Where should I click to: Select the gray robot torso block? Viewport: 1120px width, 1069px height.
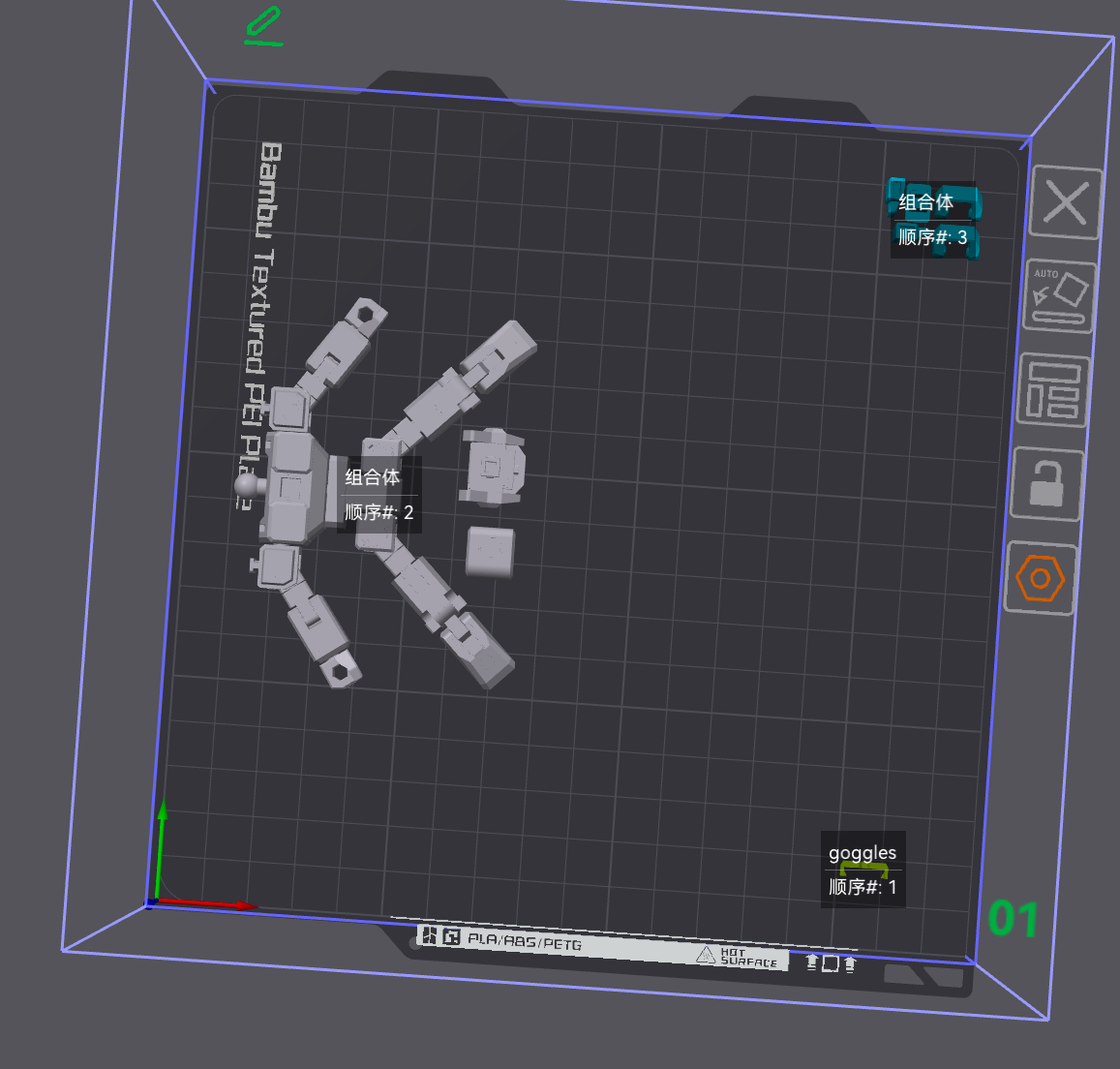[294, 486]
